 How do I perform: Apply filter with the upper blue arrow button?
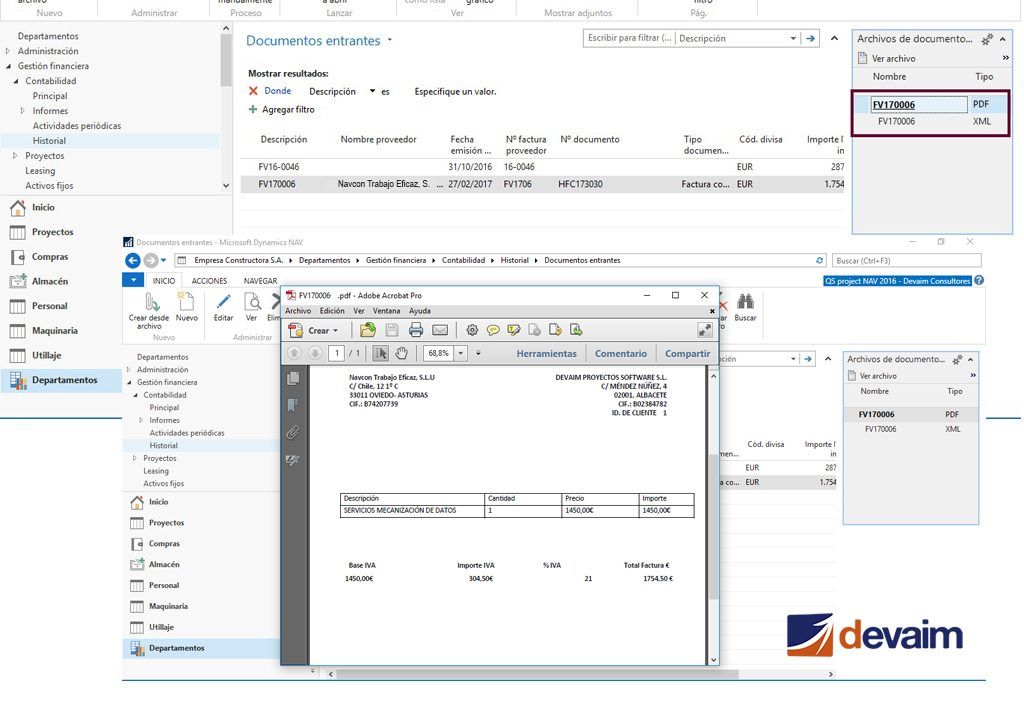coord(810,39)
